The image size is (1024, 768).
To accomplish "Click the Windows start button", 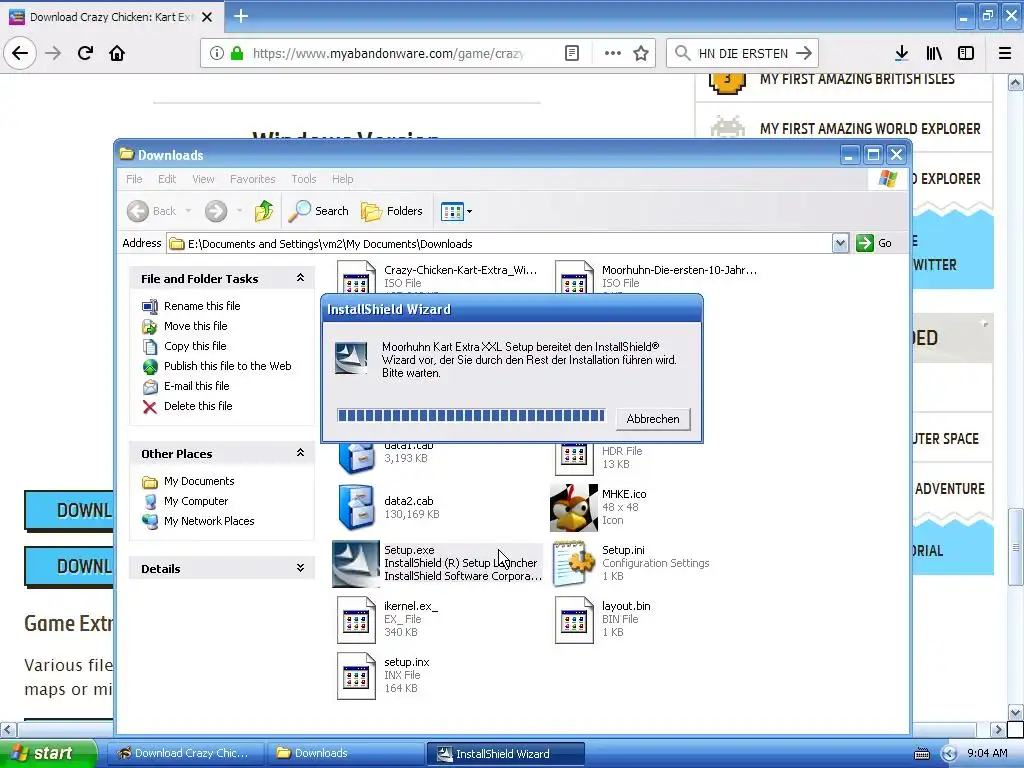I will coord(48,753).
